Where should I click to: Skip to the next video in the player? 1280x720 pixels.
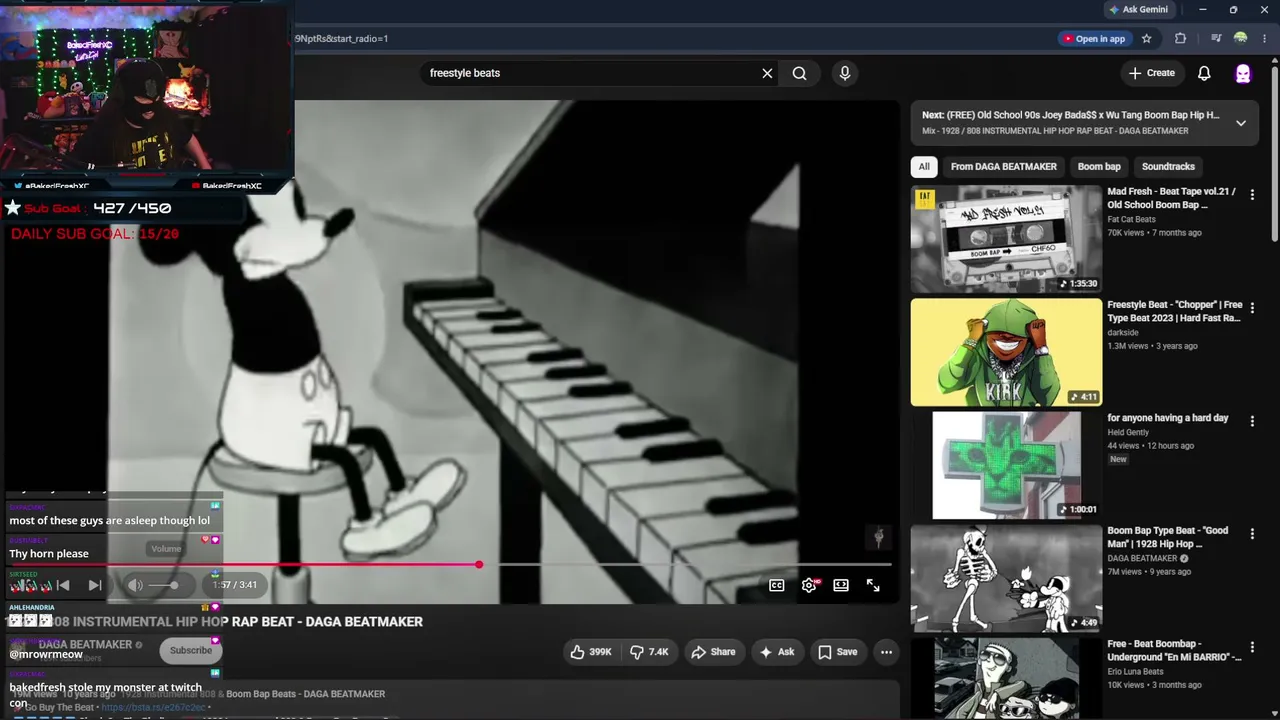click(95, 585)
